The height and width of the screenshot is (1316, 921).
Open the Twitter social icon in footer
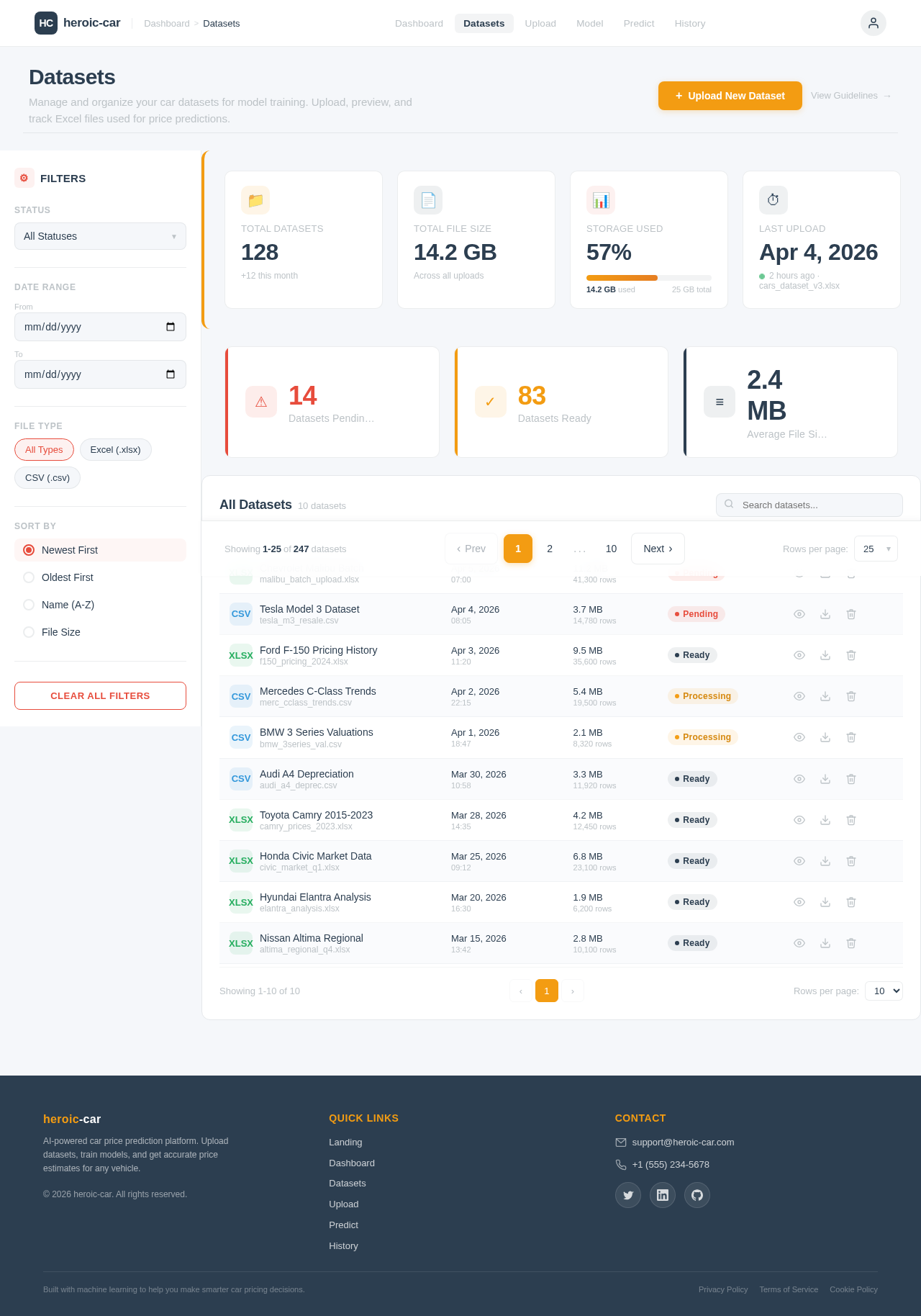[628, 1195]
